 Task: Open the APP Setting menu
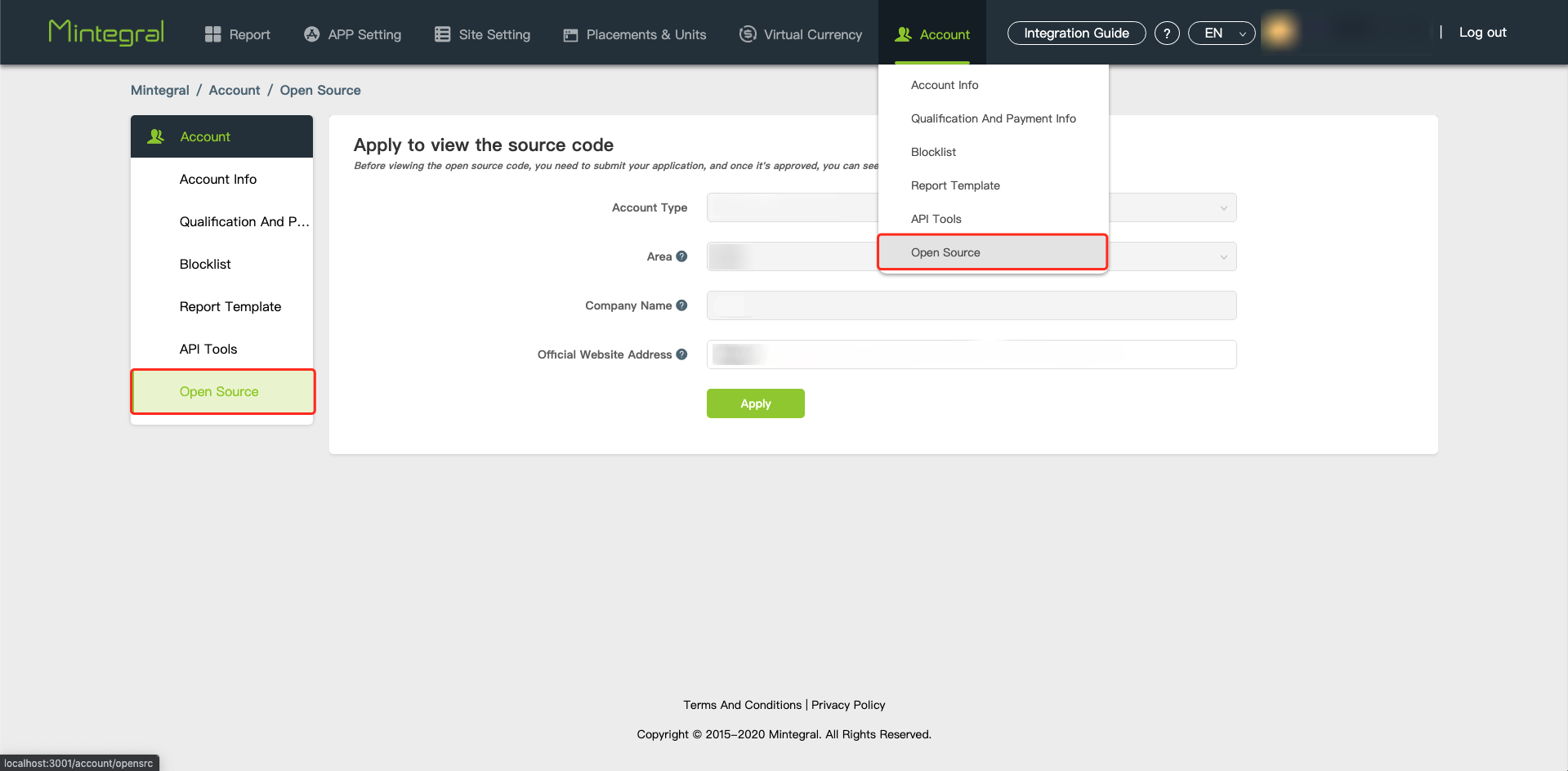(352, 34)
